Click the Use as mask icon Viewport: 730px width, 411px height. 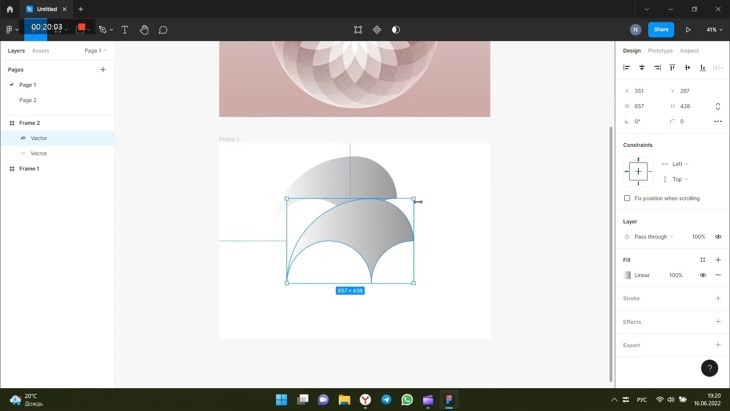[x=396, y=30]
